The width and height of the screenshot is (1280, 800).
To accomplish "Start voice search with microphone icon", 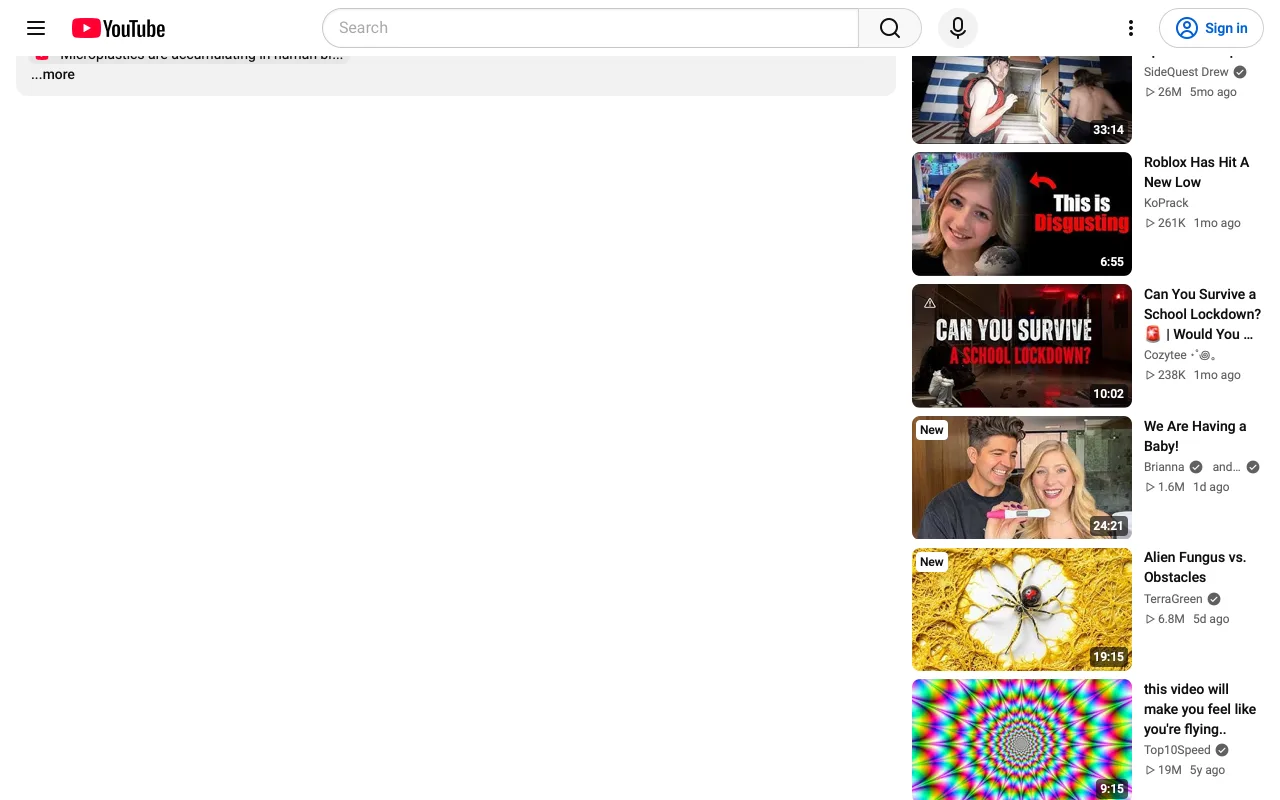I will [x=958, y=28].
